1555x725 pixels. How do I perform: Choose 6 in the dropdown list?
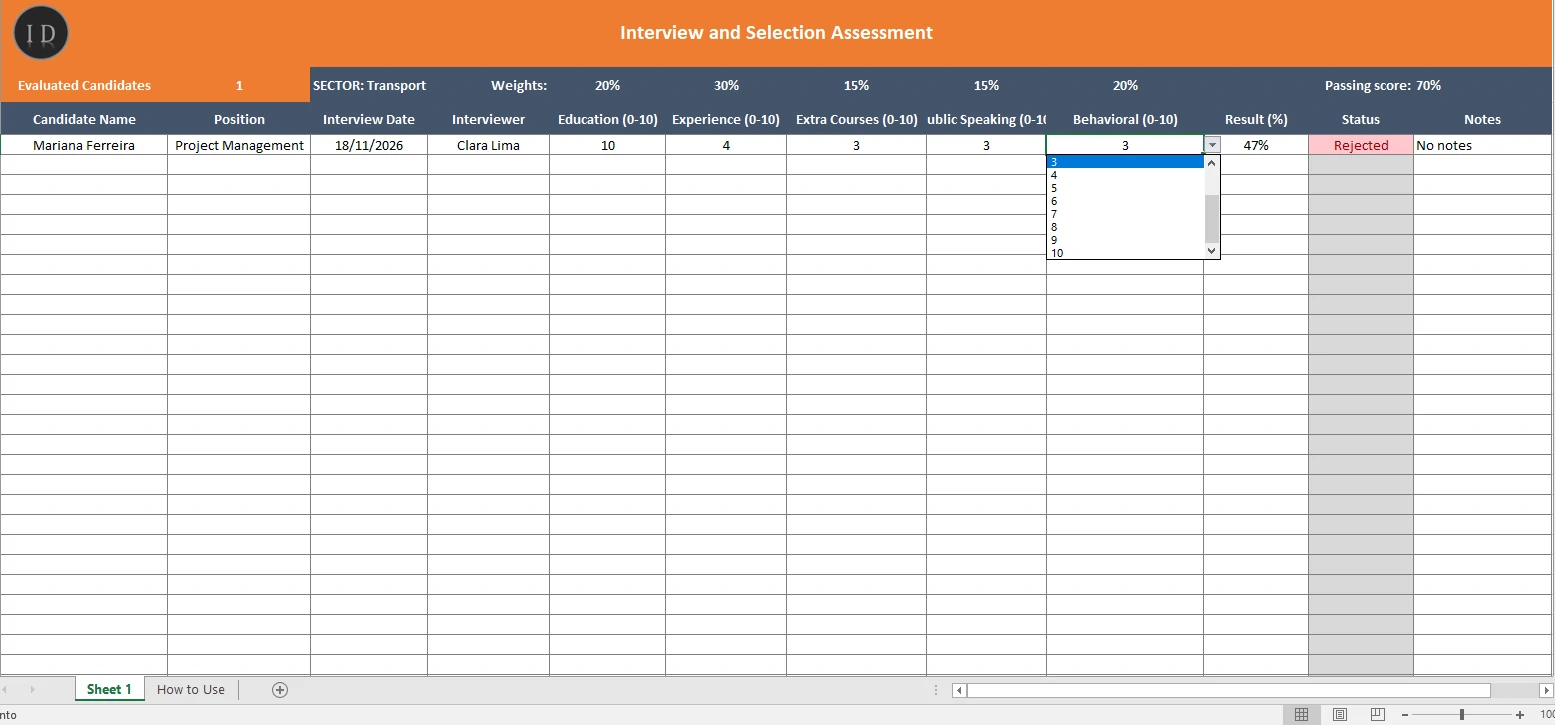tap(1125, 201)
